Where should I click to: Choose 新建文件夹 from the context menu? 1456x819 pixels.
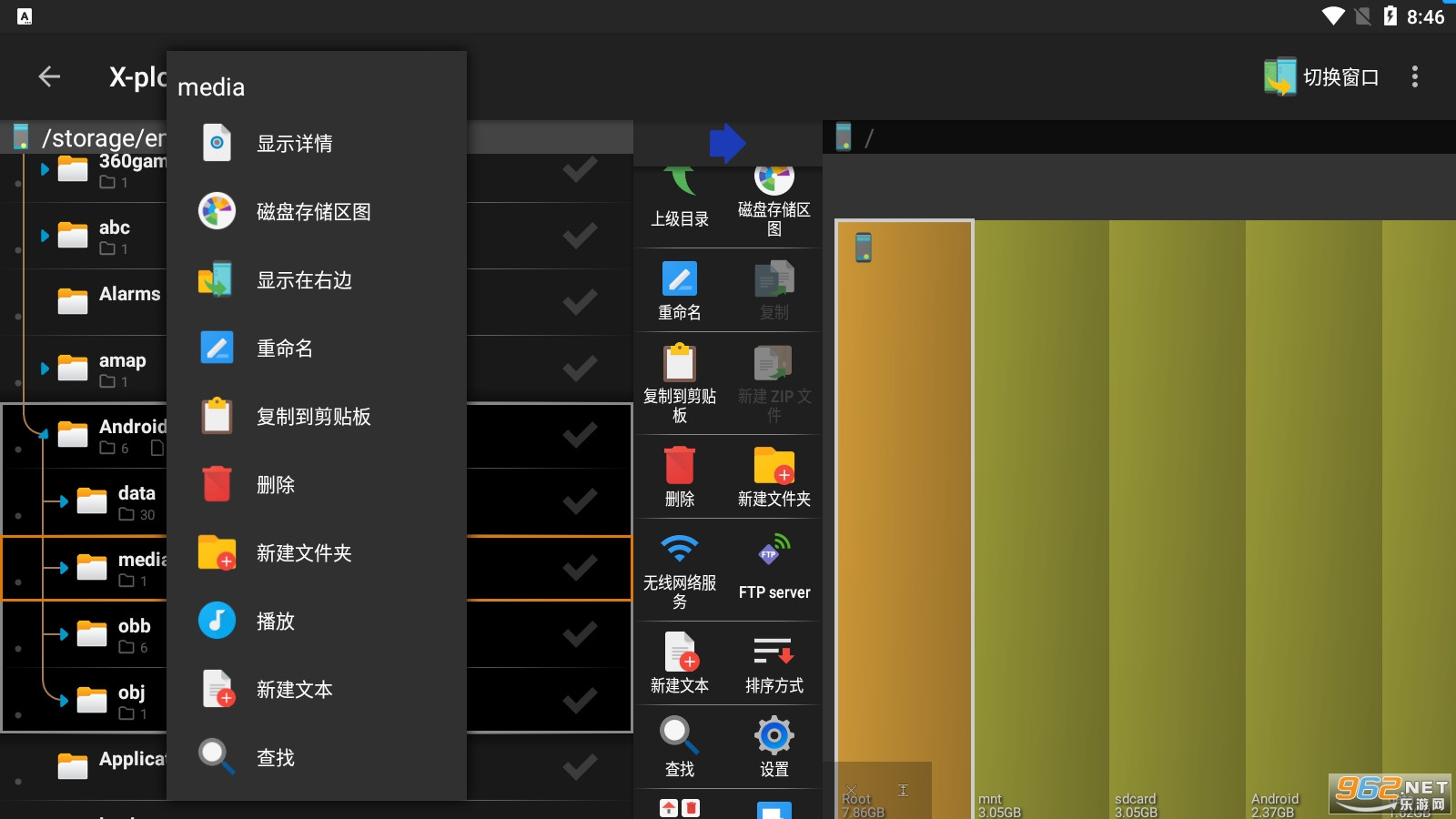317,553
